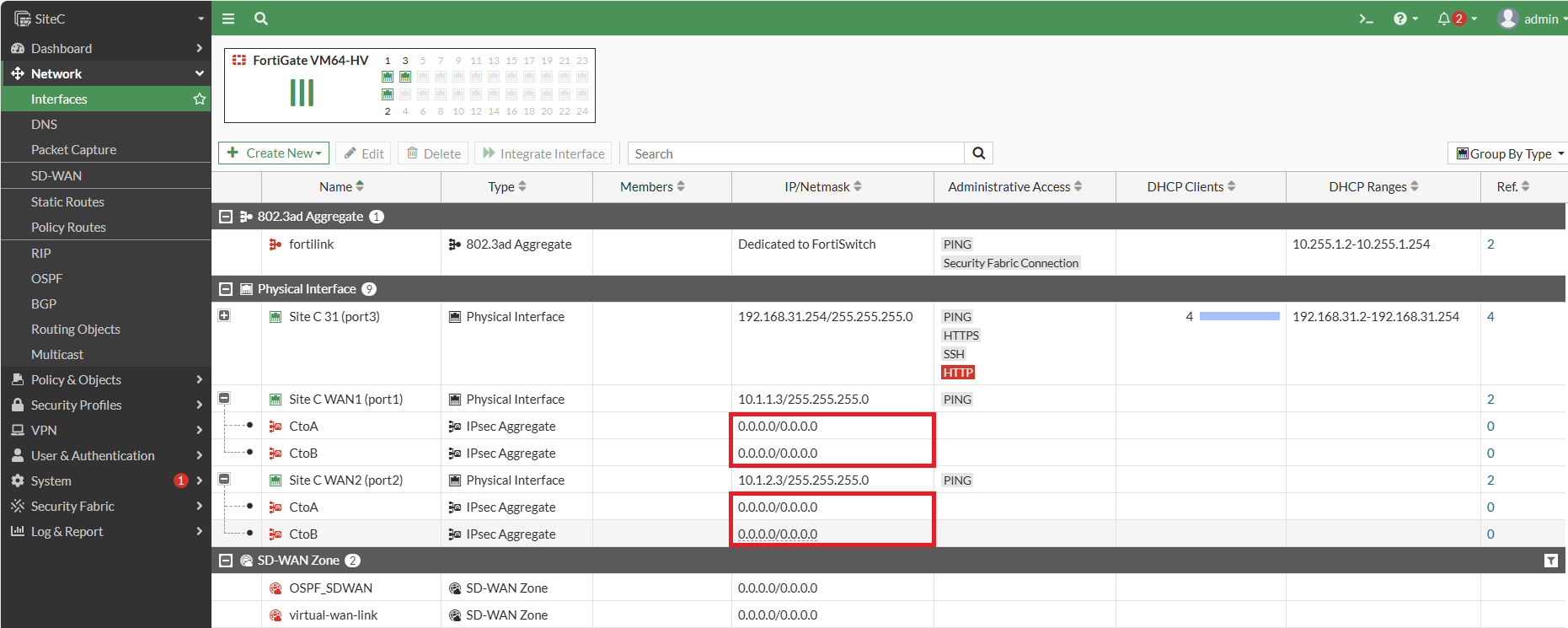Sort by Administrative Access column arrows
The height and width of the screenshot is (628, 1568).
(1078, 186)
